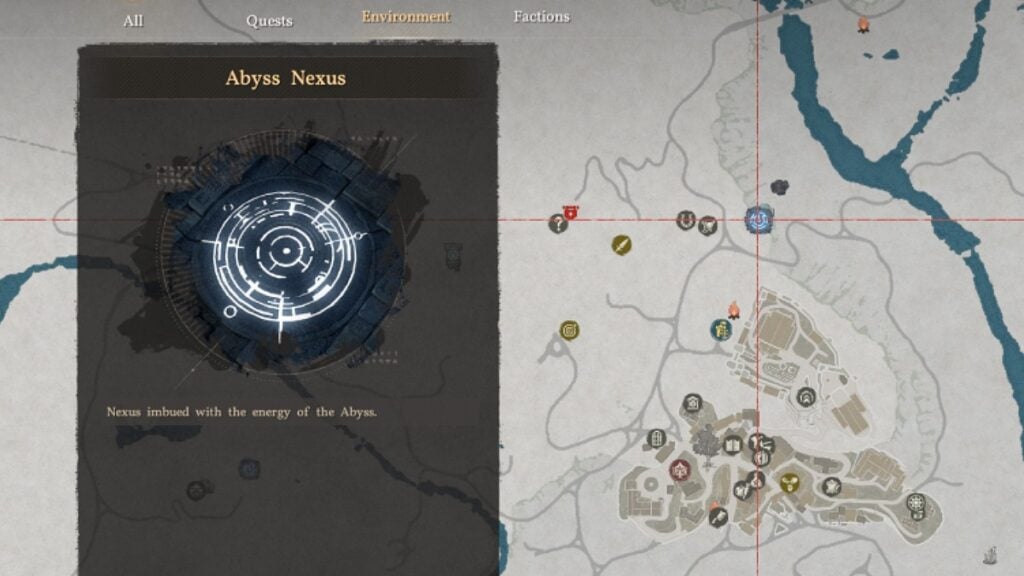
Task: Select the teal tower icon near campfire
Action: coord(721,330)
